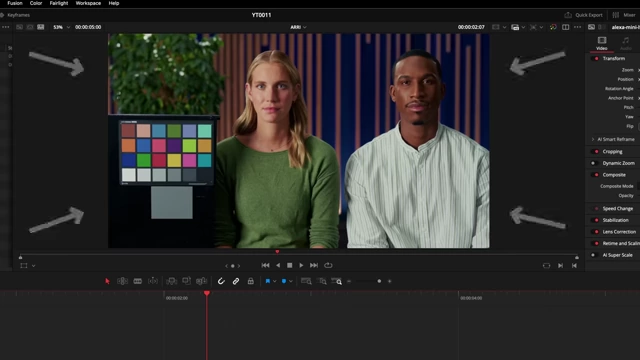Choose the Blade edit mode tool
The width and height of the screenshot is (640, 360).
(138, 281)
